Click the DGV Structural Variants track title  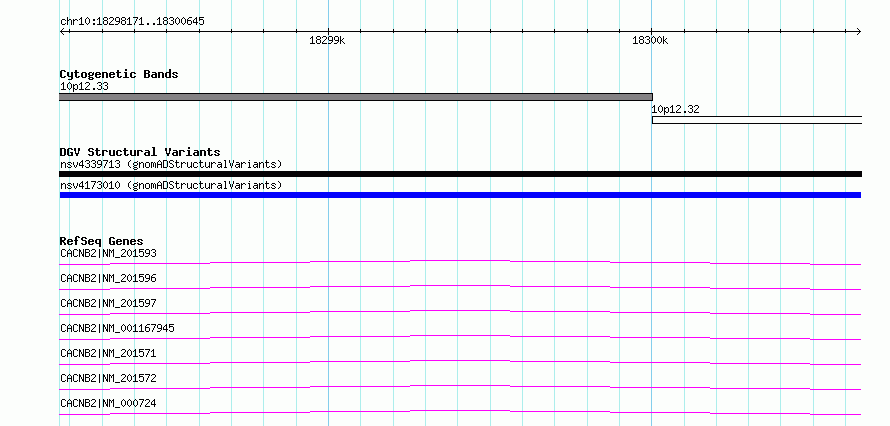tap(140, 152)
